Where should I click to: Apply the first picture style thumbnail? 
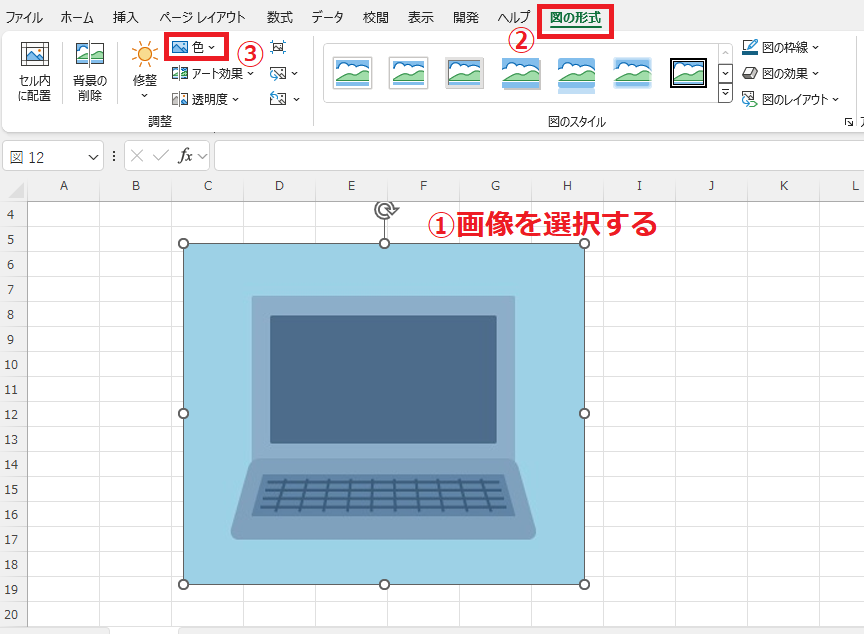pos(352,73)
